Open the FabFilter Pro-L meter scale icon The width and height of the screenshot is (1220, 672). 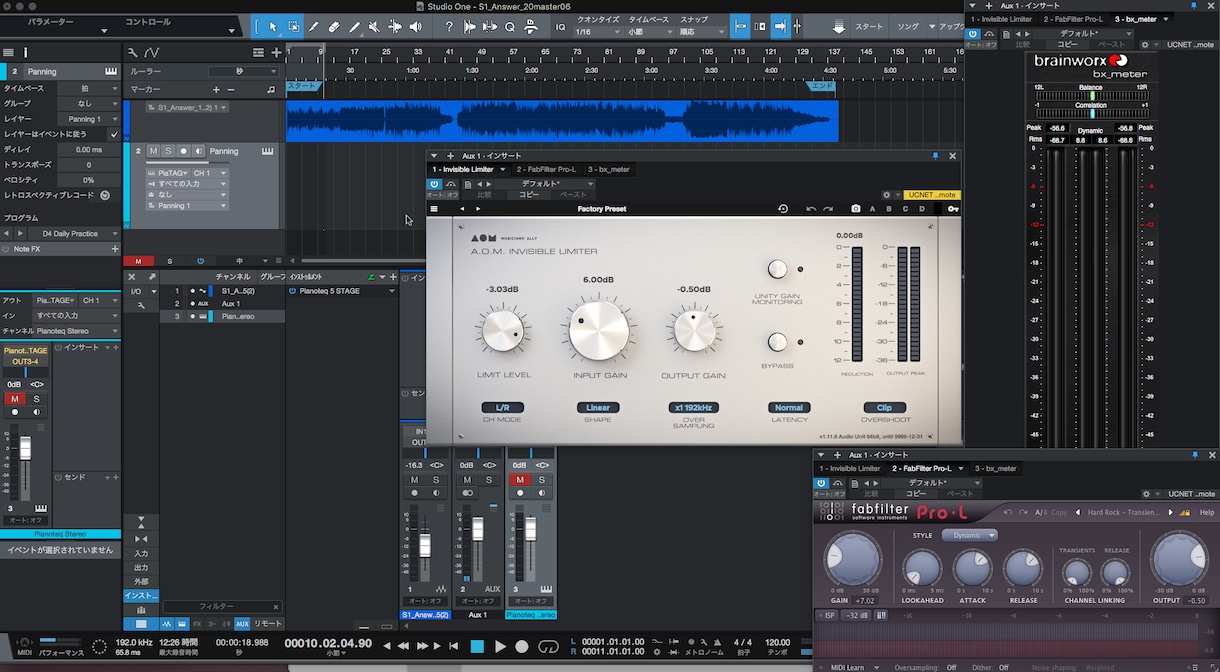pyautogui.click(x=881, y=615)
